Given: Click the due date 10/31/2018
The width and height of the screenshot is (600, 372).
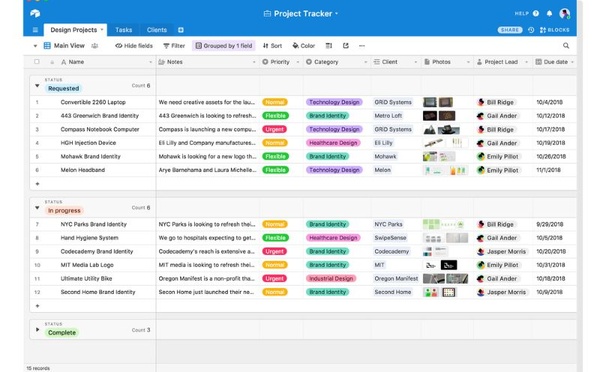Looking at the screenshot, I should (551, 265).
